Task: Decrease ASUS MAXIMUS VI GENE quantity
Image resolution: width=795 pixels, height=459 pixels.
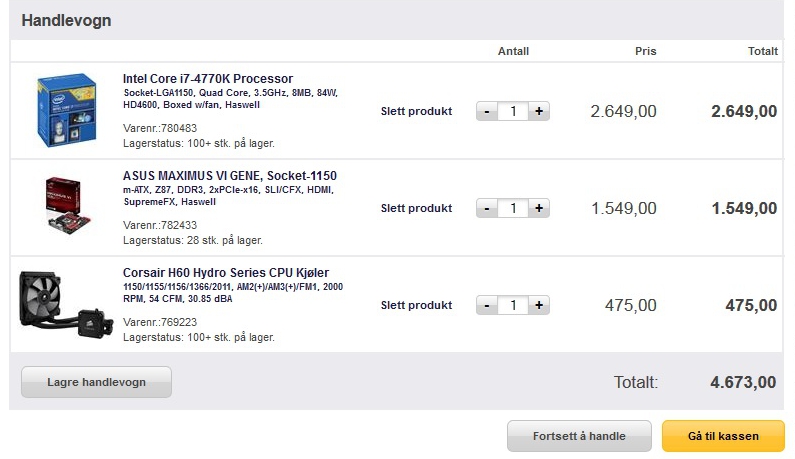Action: click(x=487, y=208)
